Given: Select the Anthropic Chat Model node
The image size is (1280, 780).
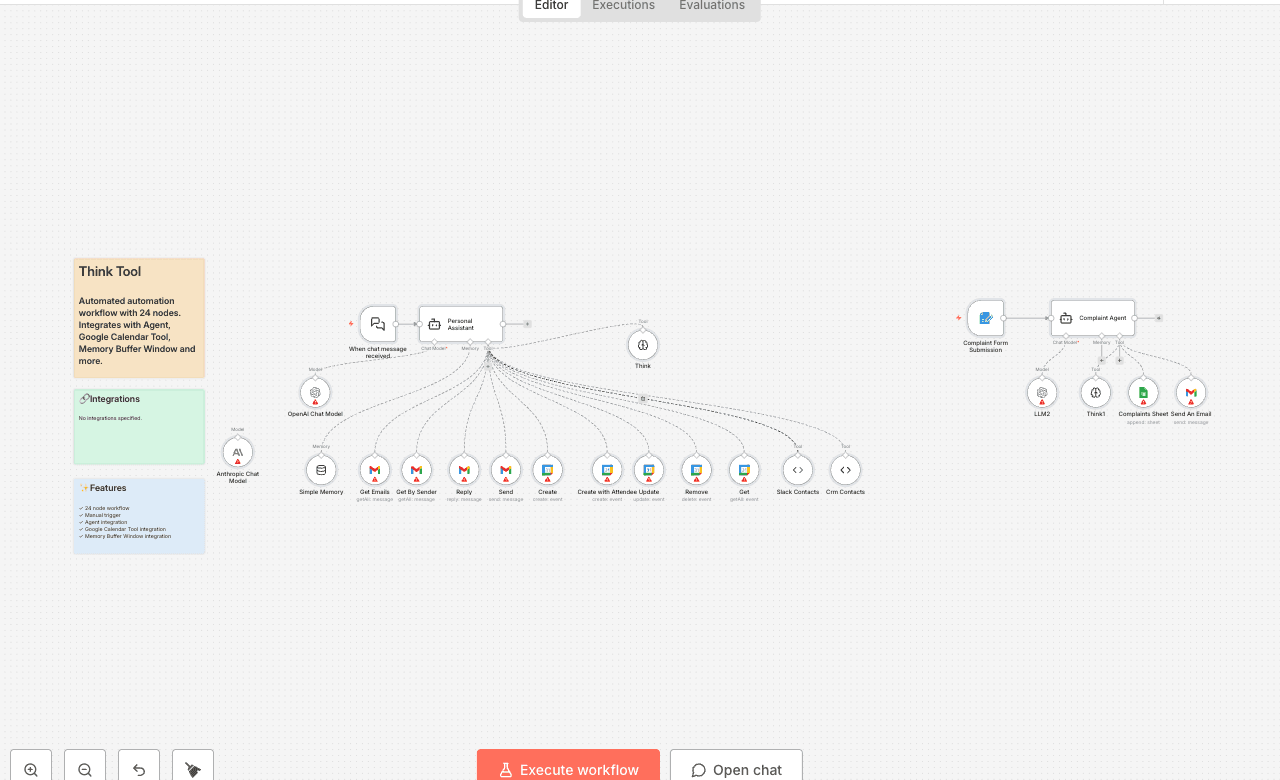Looking at the screenshot, I should coord(238,452).
